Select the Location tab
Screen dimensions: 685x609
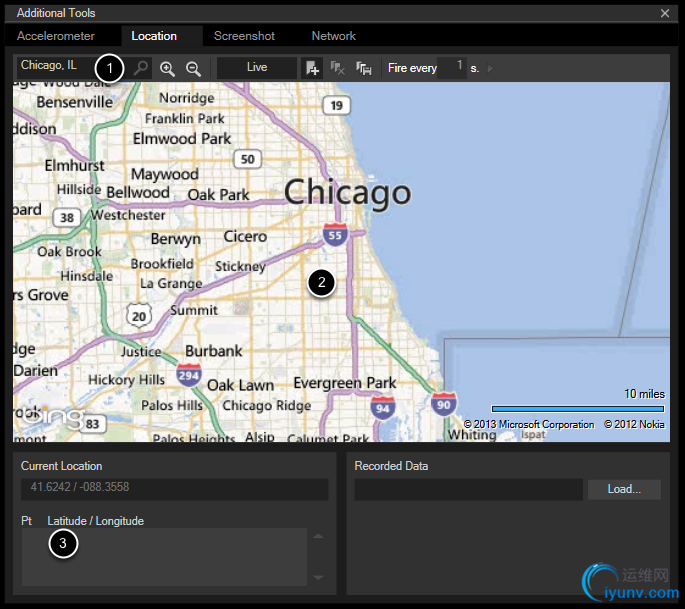tap(154, 36)
